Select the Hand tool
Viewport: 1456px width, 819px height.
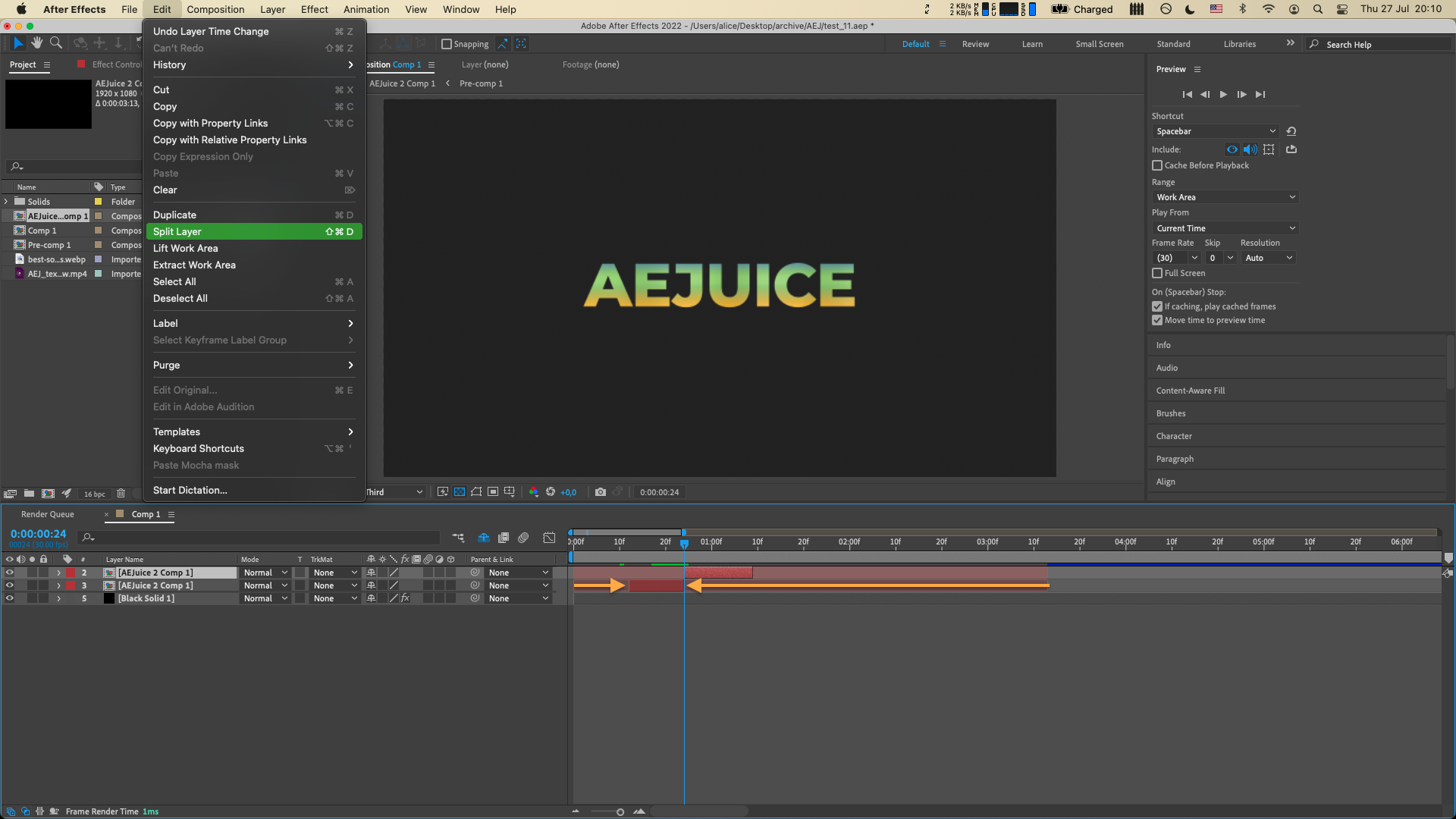(36, 43)
